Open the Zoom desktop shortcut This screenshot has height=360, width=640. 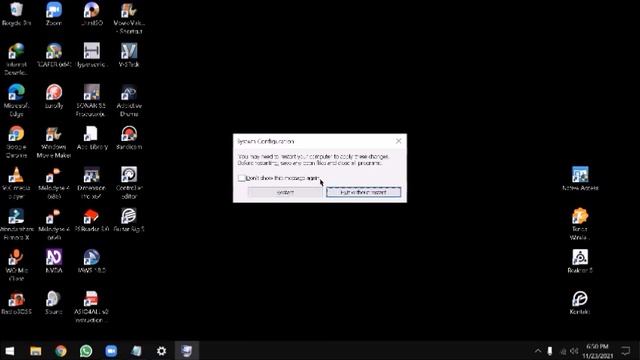pyautogui.click(x=54, y=14)
